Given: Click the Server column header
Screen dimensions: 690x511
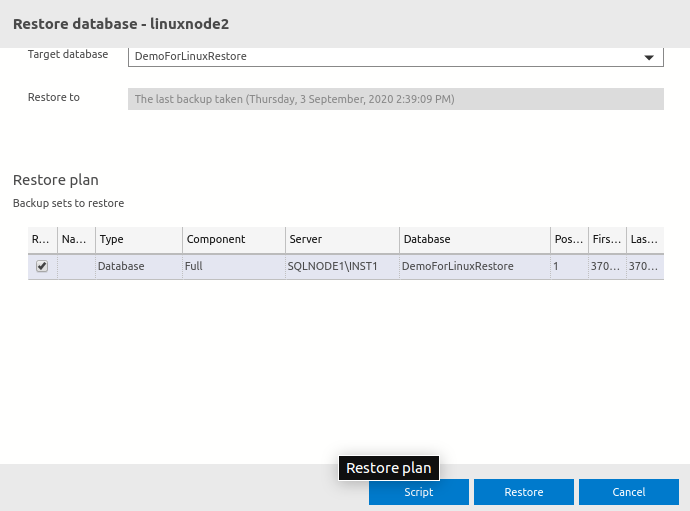Looking at the screenshot, I should 341,240.
